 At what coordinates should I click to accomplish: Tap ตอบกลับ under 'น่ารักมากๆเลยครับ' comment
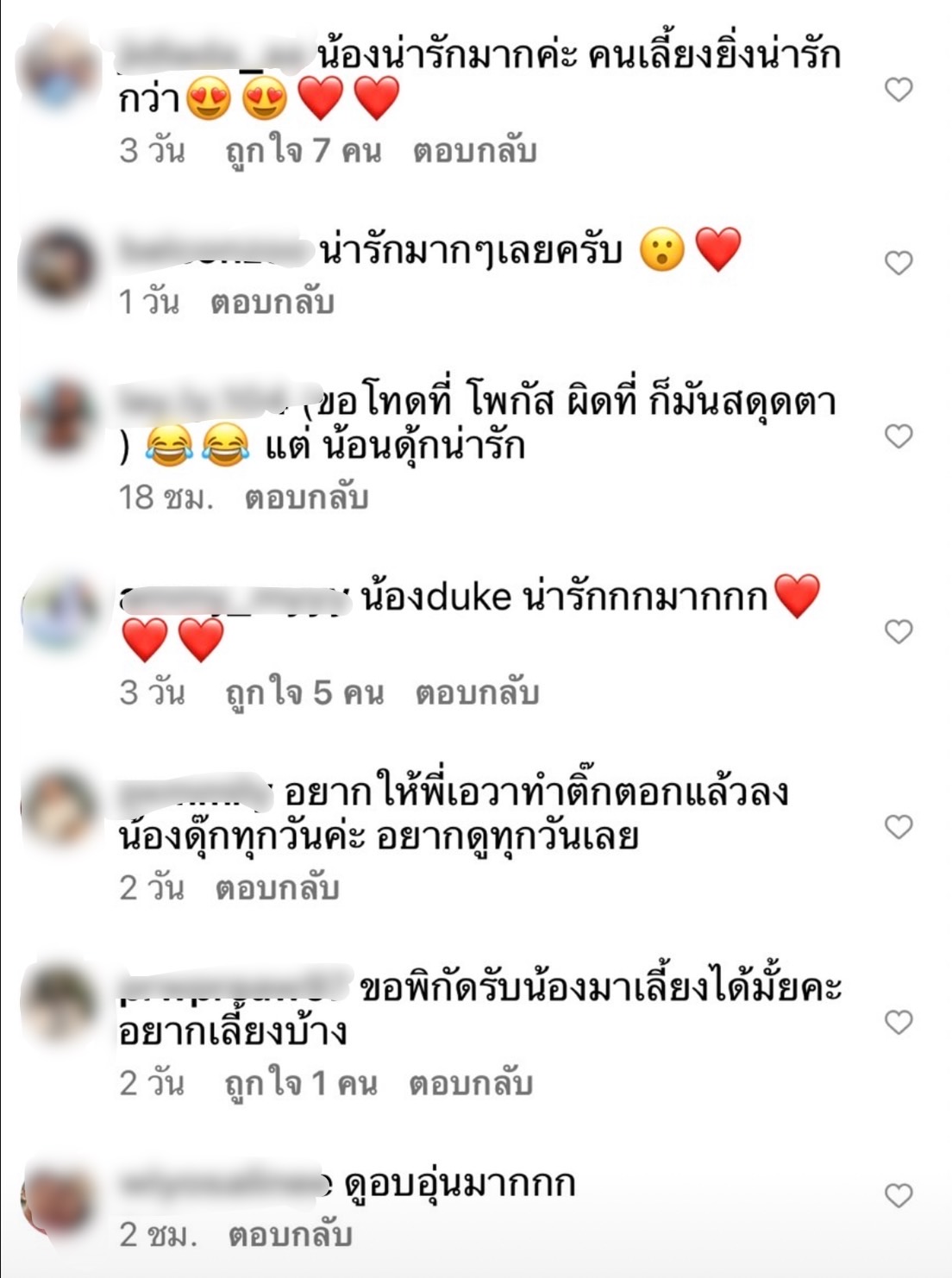tap(272, 303)
